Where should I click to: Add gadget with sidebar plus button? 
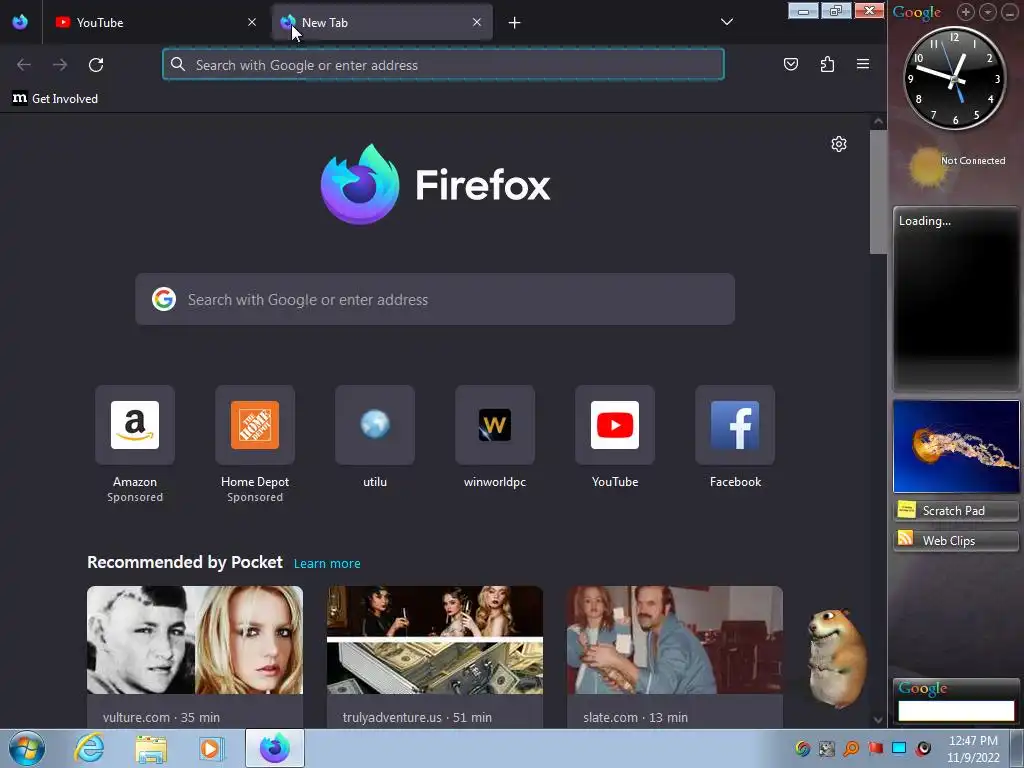click(965, 12)
